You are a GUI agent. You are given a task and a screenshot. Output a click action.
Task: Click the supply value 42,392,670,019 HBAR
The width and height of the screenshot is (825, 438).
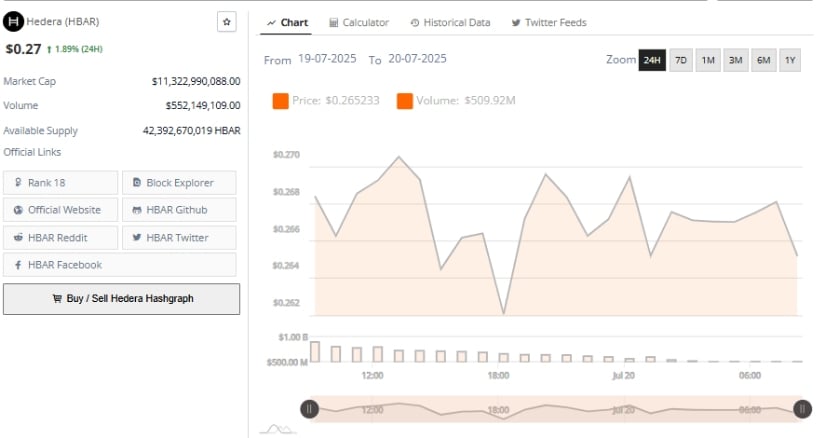(x=192, y=131)
